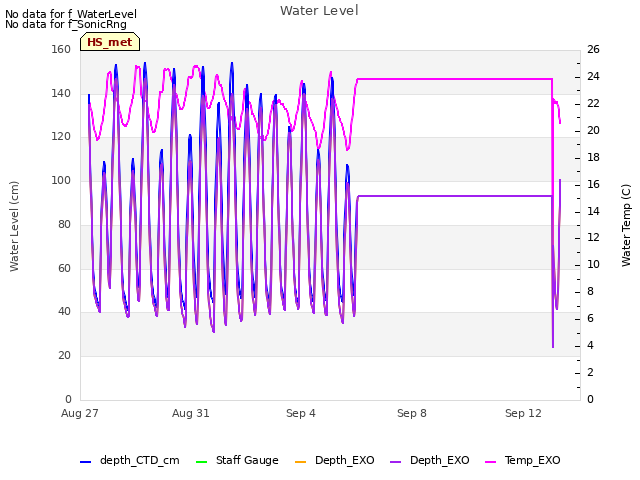Click the blue depth_CTD_cm legend swatch
Screen dimensions: 640x480
pyautogui.click(x=85, y=461)
